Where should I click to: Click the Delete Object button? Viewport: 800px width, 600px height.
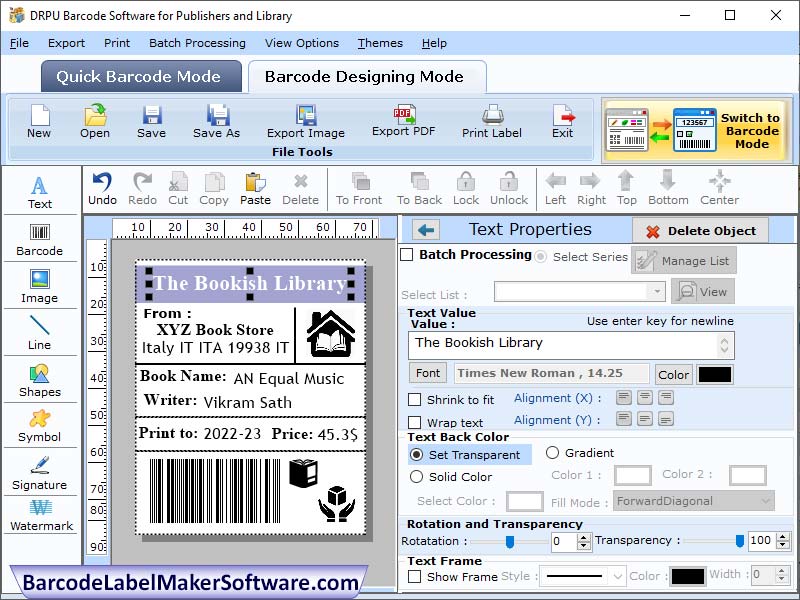click(700, 229)
